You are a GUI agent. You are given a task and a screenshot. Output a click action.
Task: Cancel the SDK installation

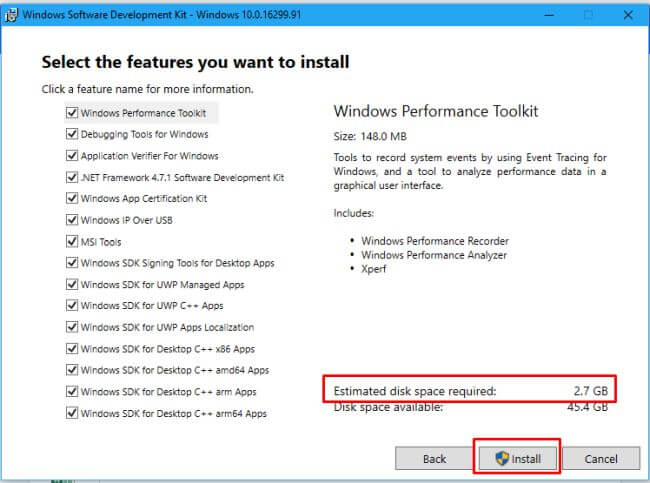pyautogui.click(x=601, y=459)
